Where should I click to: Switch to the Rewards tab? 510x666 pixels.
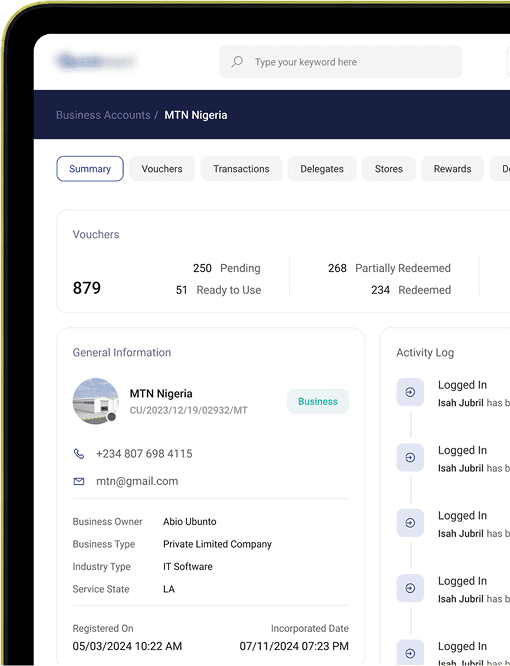tap(452, 169)
